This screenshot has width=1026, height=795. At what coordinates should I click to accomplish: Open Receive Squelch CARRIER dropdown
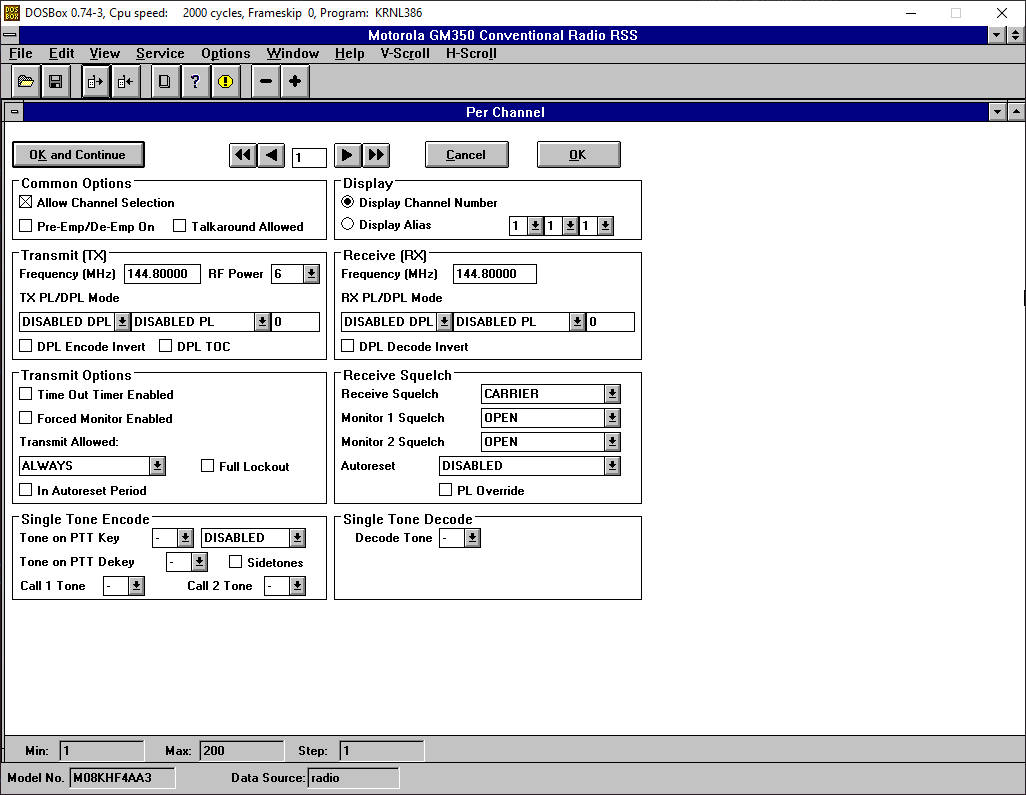pos(612,394)
